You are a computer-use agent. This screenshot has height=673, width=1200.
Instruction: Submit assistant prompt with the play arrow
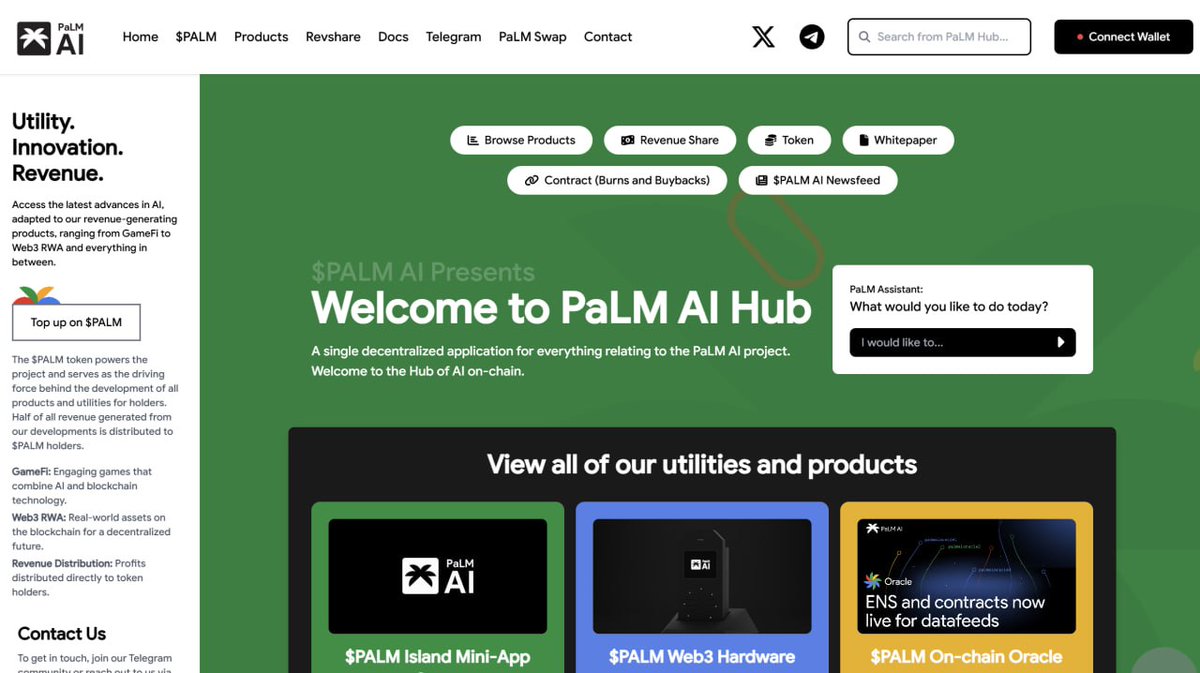pyautogui.click(x=1061, y=342)
